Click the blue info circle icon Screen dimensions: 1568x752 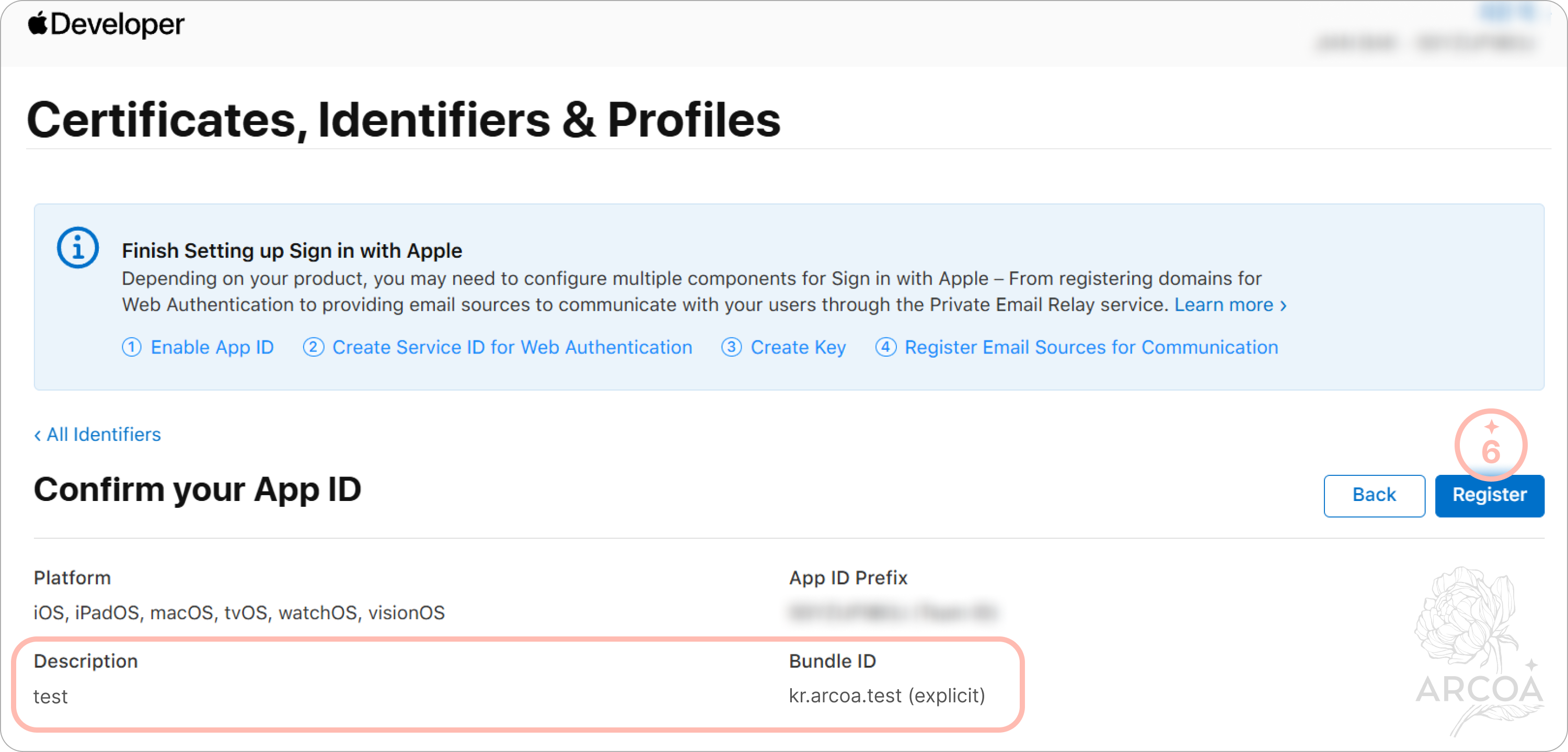click(78, 248)
